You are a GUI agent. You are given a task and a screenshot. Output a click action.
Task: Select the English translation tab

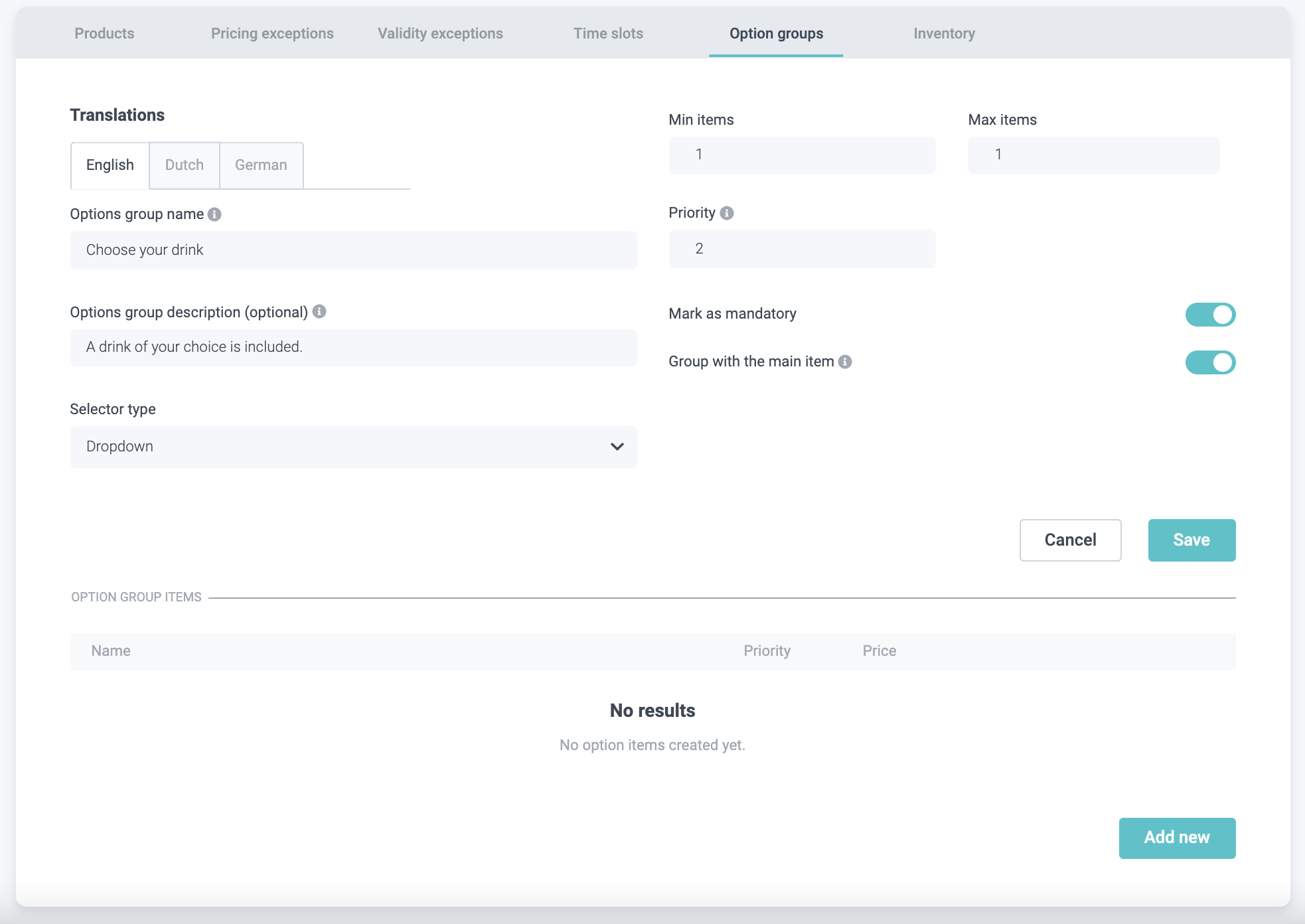point(110,165)
